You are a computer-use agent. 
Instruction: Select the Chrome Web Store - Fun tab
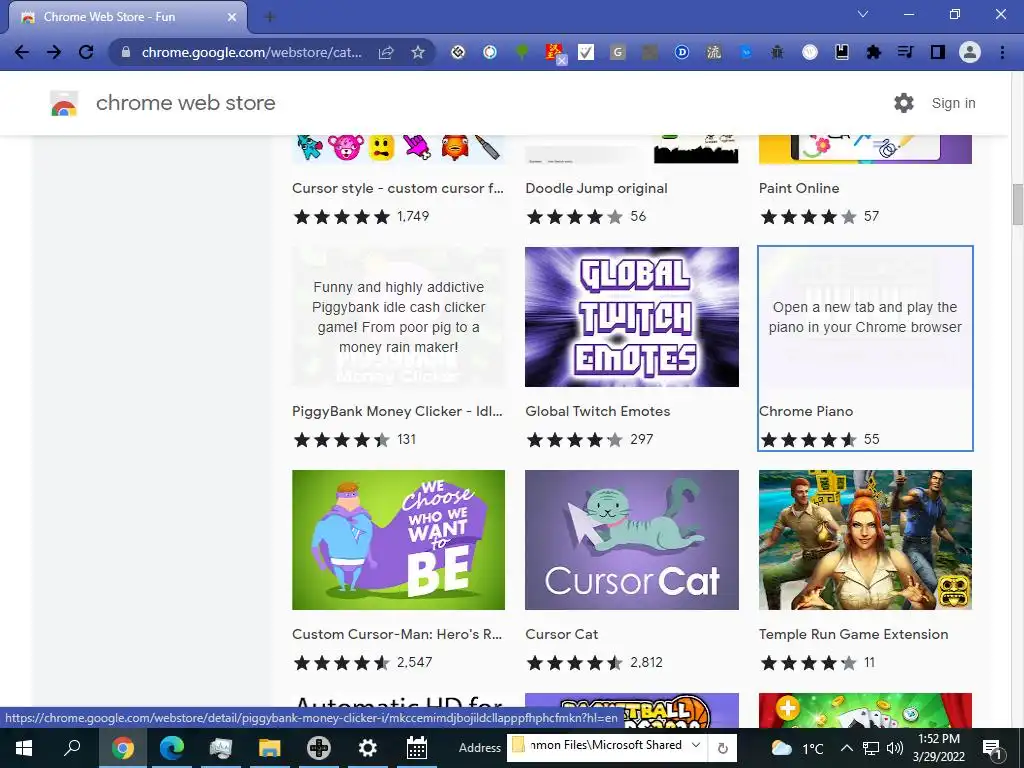[x=127, y=17]
